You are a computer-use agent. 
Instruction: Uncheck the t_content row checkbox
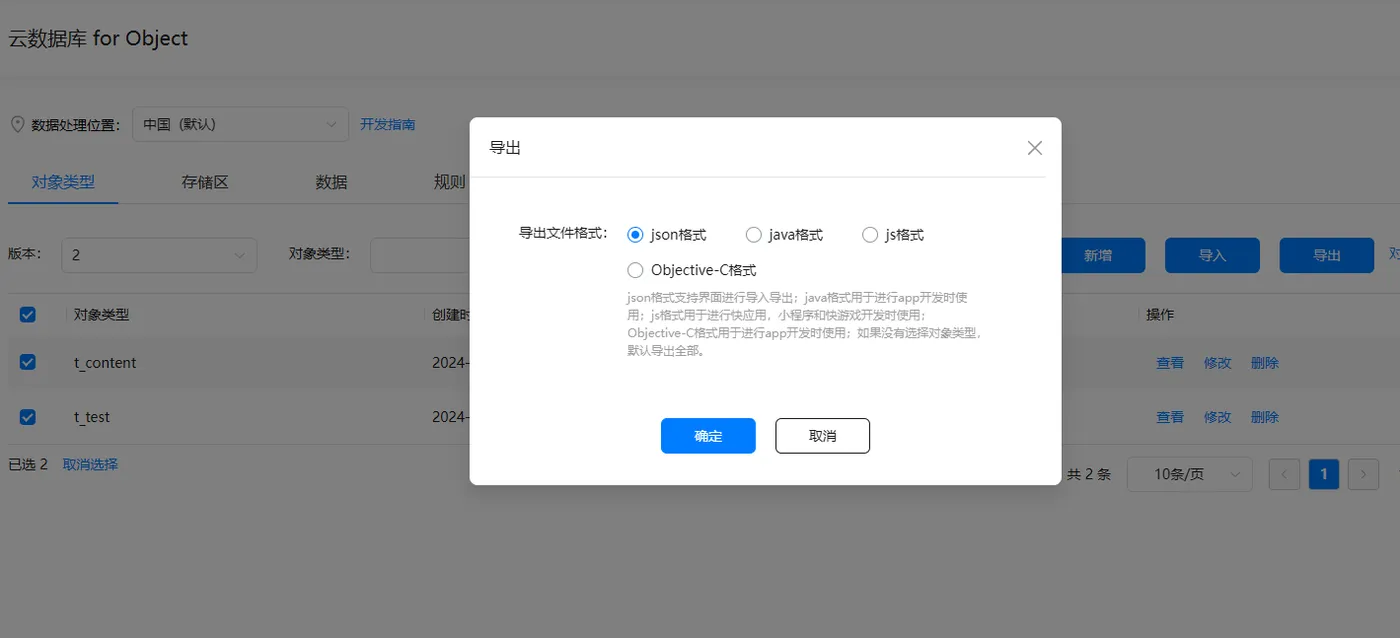click(x=28, y=362)
